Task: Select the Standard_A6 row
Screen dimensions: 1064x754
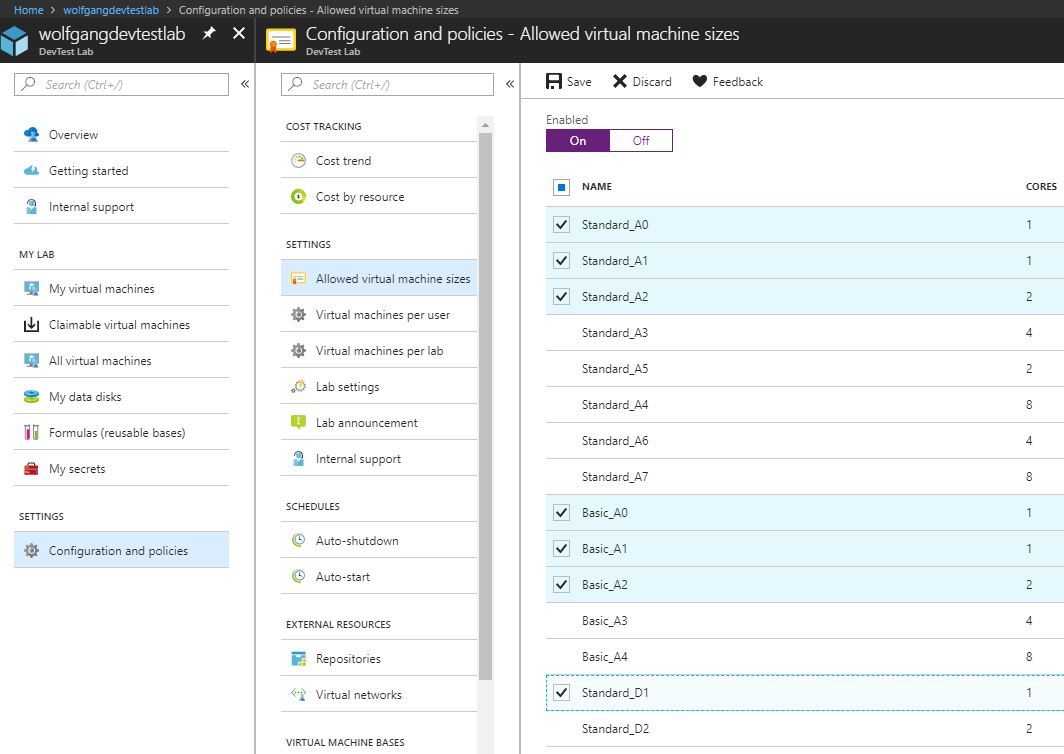Action: click(805, 440)
